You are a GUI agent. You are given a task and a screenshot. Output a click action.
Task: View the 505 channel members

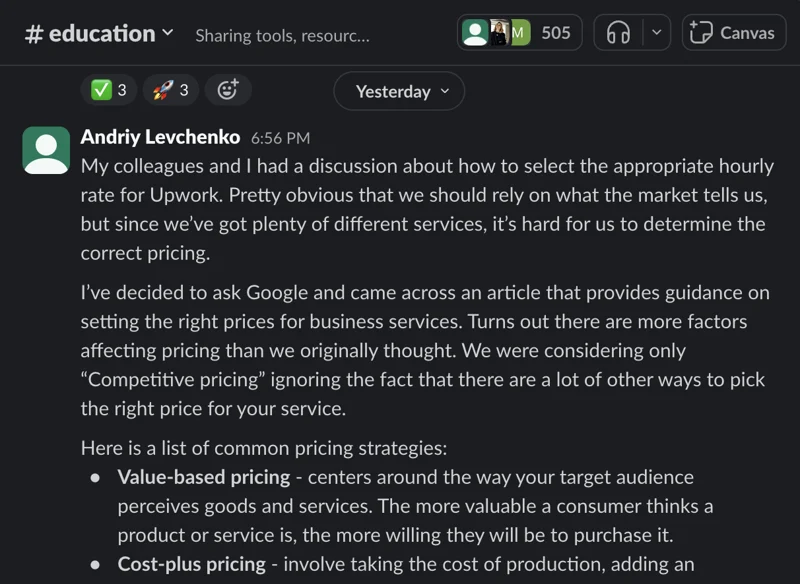tap(519, 33)
